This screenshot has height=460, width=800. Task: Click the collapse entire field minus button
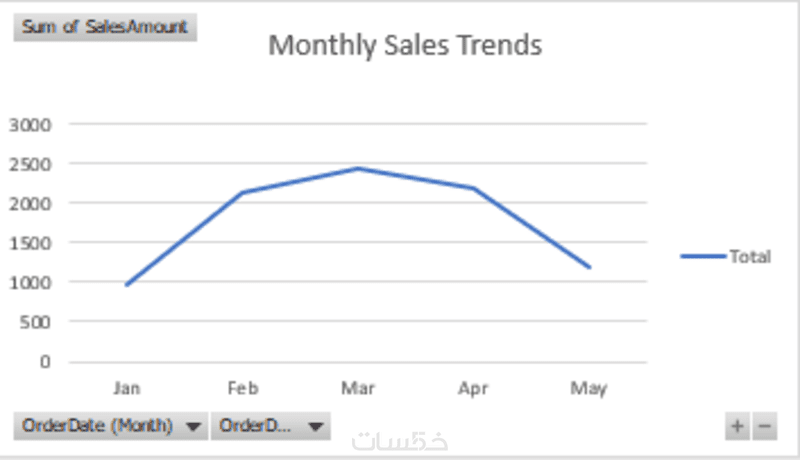click(x=764, y=426)
